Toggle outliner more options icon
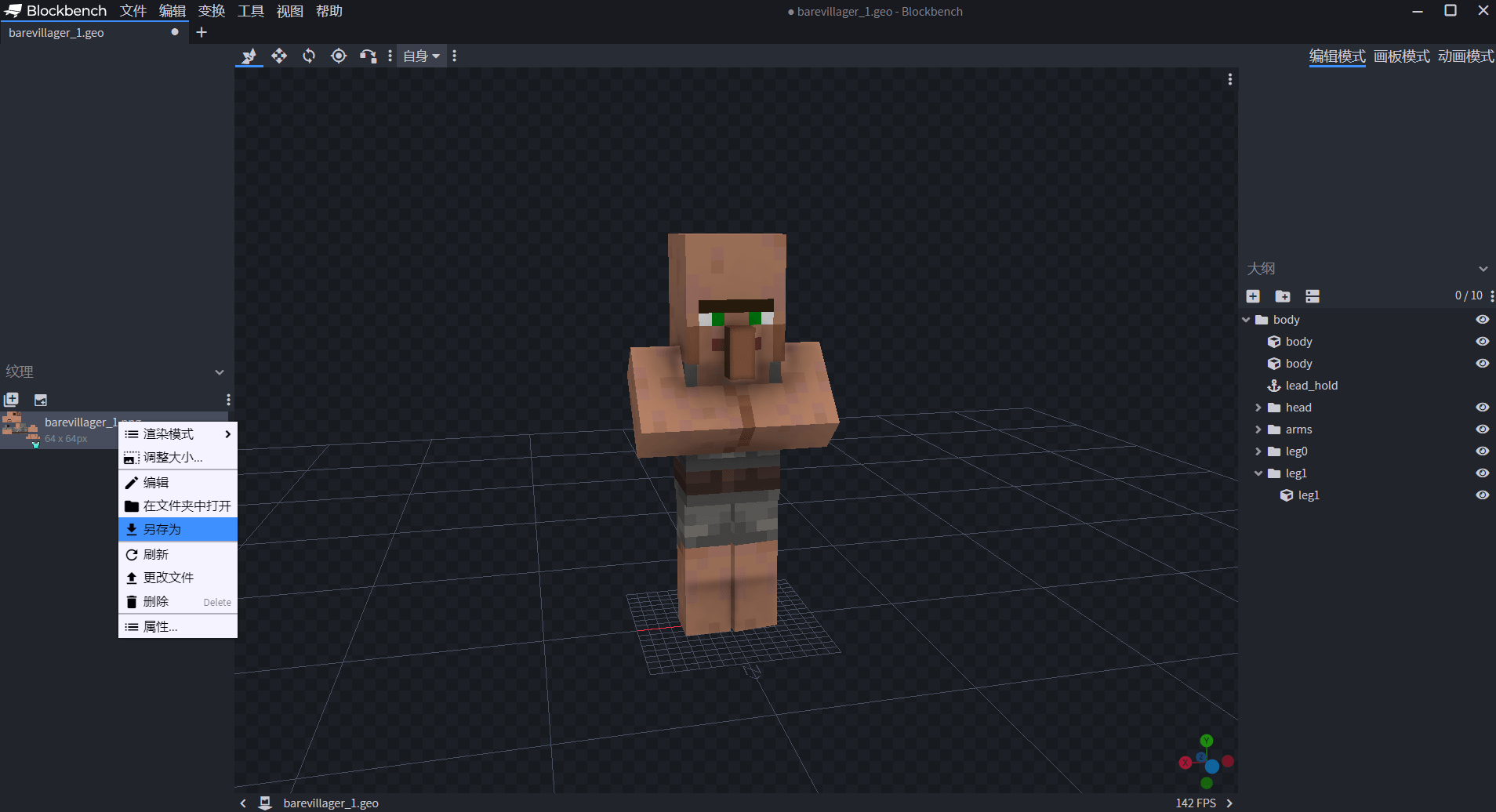Image resolution: width=1496 pixels, height=812 pixels. [1313, 296]
